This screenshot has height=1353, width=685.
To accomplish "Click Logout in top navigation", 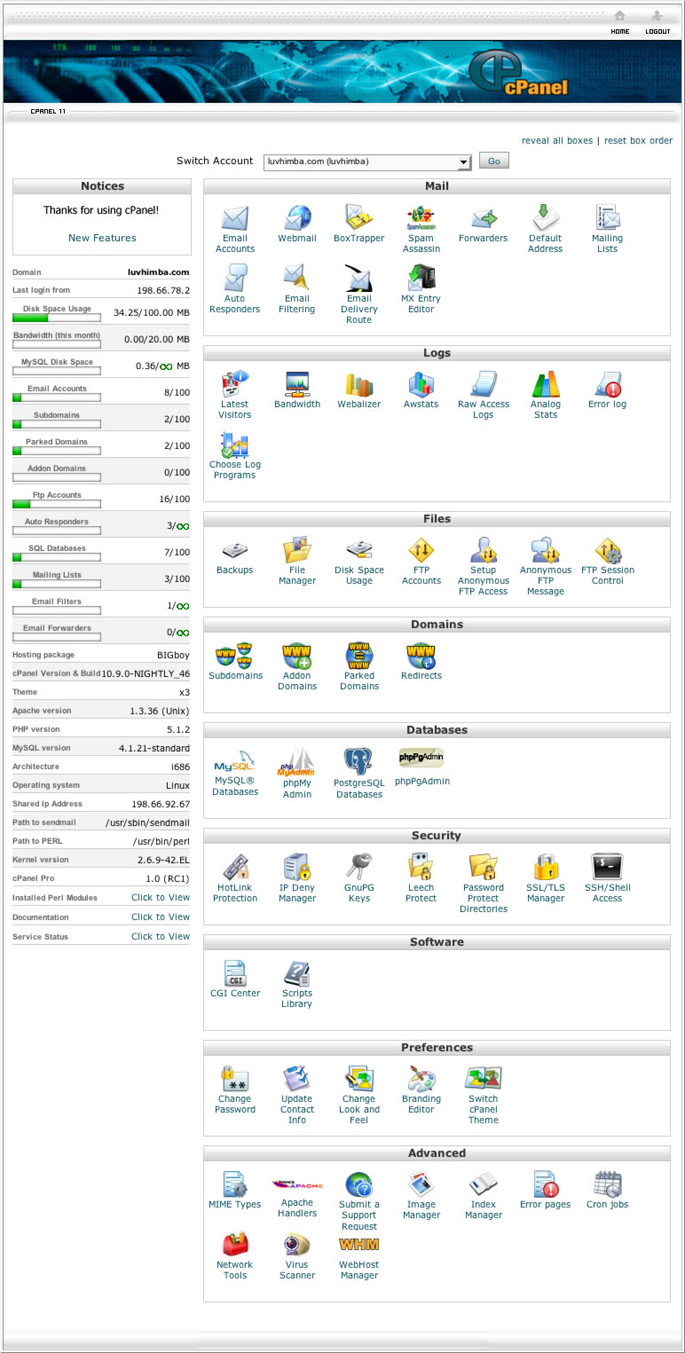I will click(x=657, y=22).
